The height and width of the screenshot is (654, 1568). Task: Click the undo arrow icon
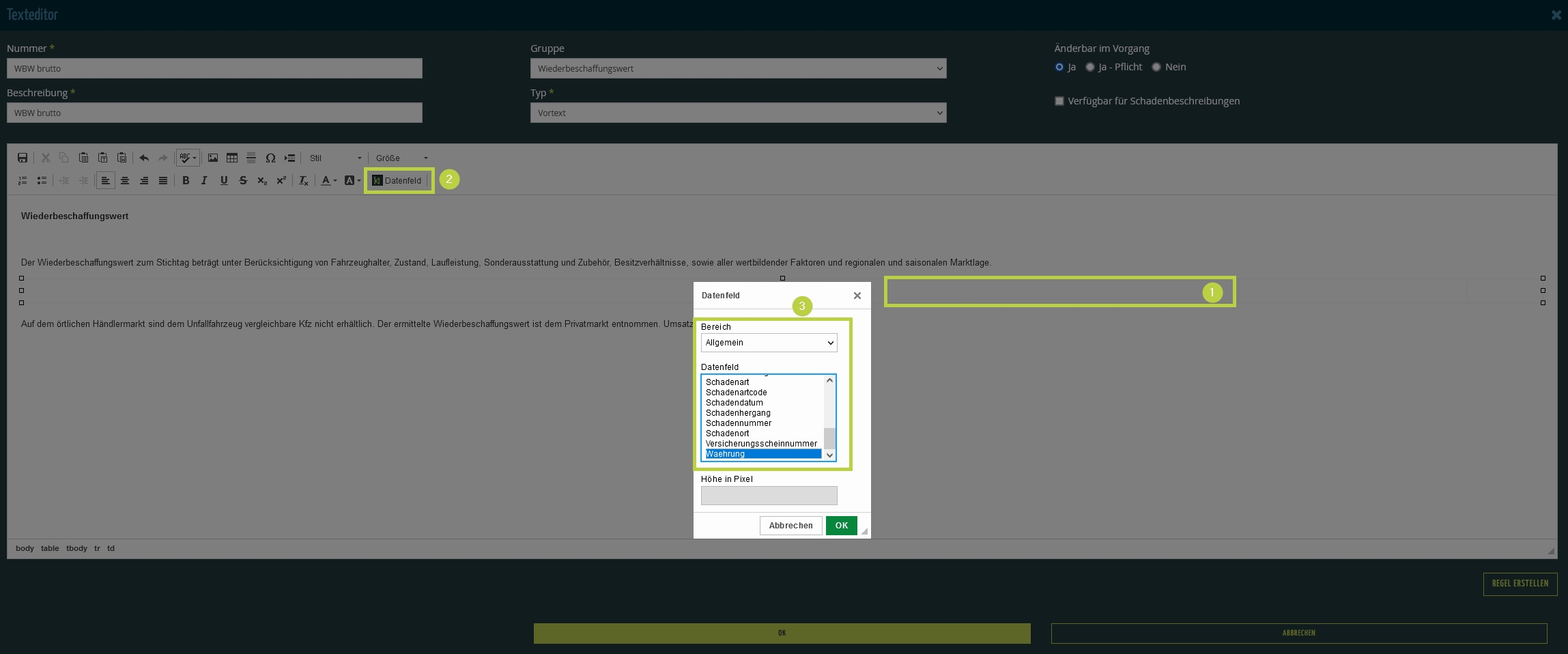[x=144, y=158]
